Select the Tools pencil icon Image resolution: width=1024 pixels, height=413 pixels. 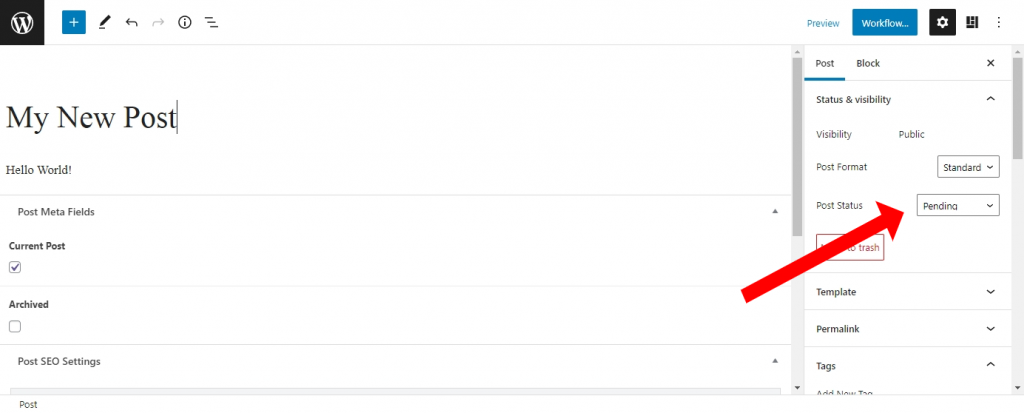coord(104,22)
